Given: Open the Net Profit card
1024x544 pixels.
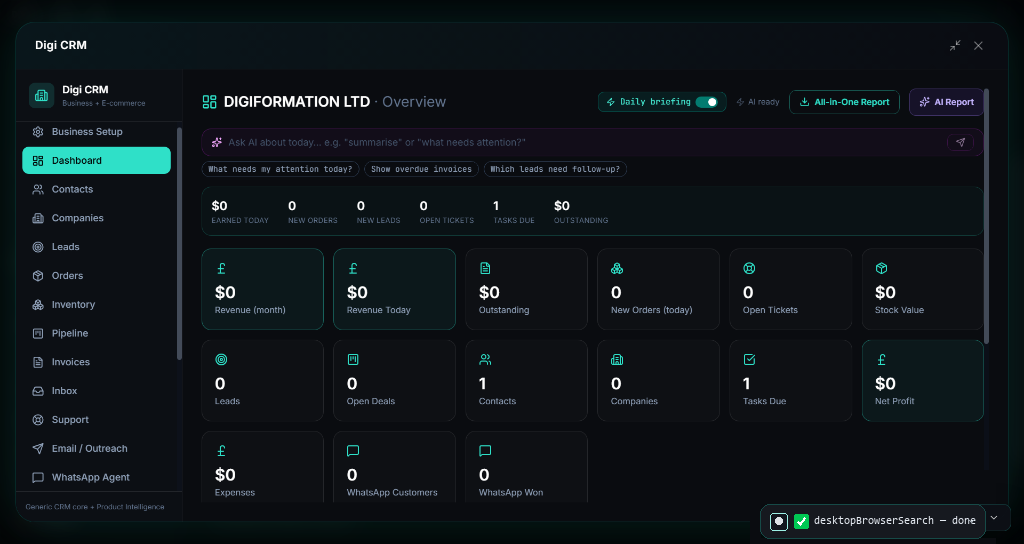Looking at the screenshot, I should click(923, 380).
